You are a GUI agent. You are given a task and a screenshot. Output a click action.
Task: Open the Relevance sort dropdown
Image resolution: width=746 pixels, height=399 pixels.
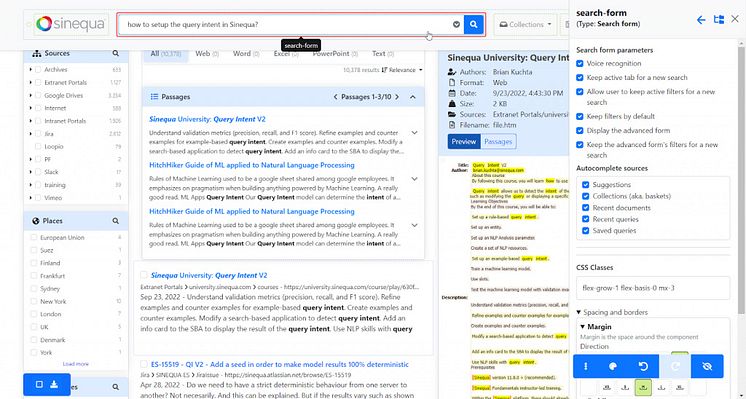[x=402, y=70]
